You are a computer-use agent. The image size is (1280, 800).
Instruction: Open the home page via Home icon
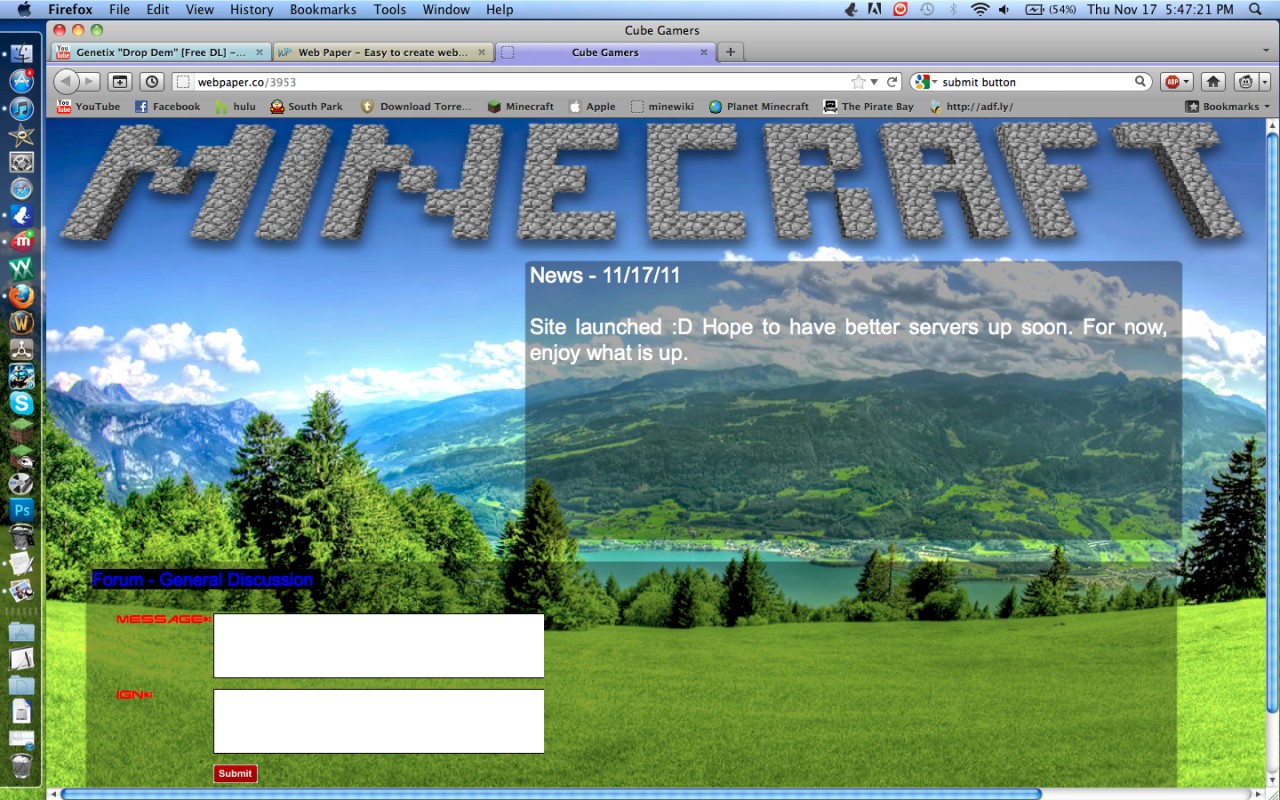(x=1212, y=81)
